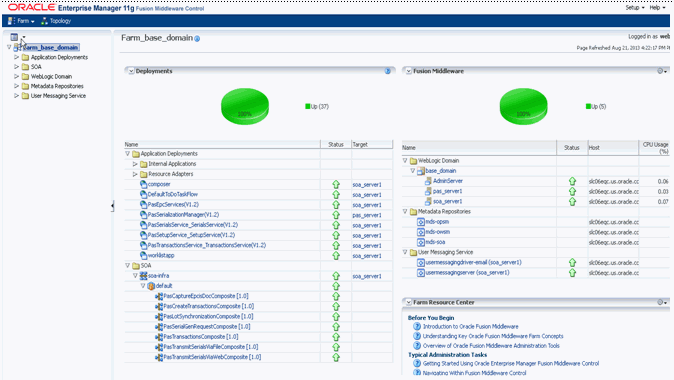Open the PasSerialsService_SerialsService(V1.2) deployment

(x=193, y=225)
